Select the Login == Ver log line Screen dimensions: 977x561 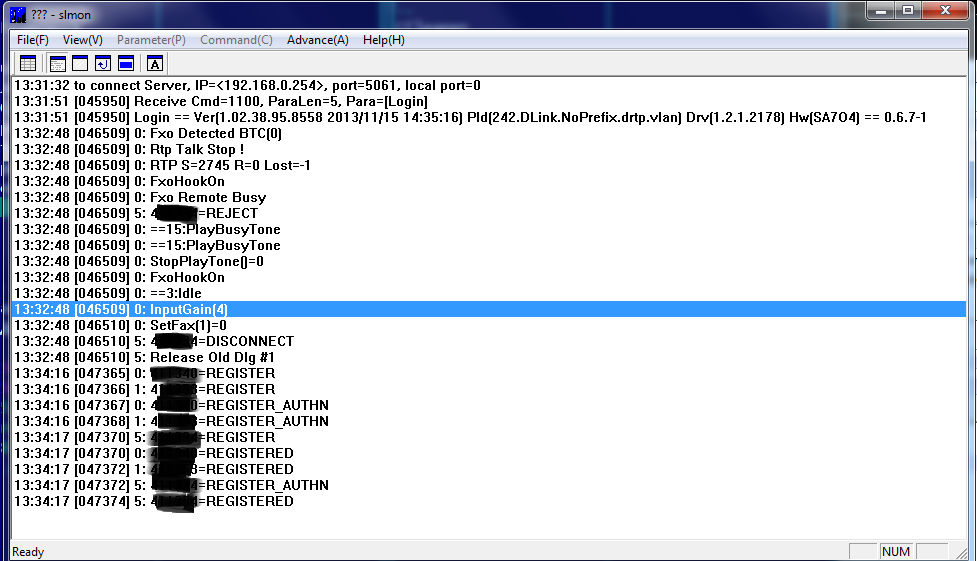[x=489, y=117]
